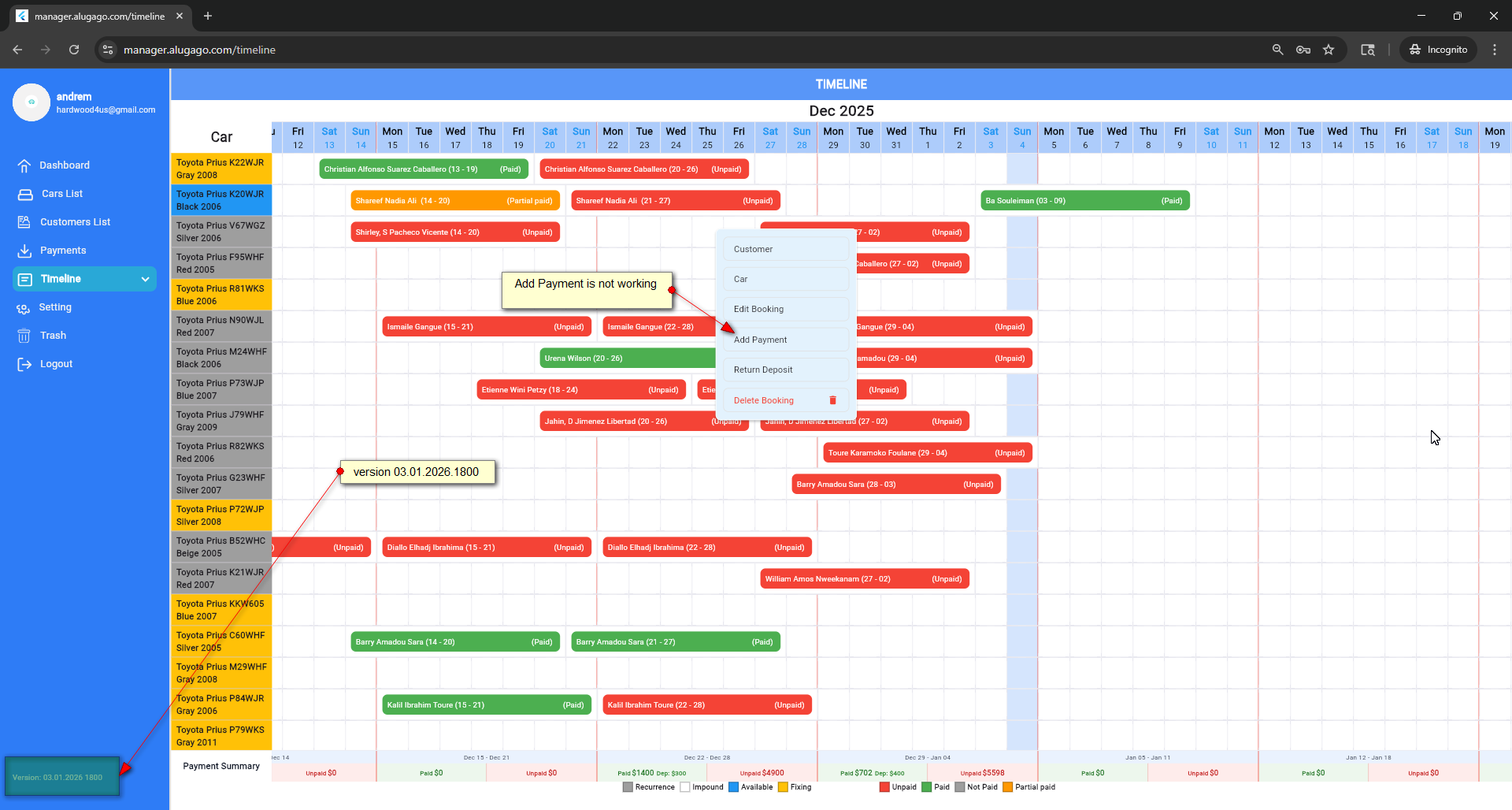Click the red trash icon beside Delete Booking
The width and height of the screenshot is (1512, 810).
tap(832, 400)
